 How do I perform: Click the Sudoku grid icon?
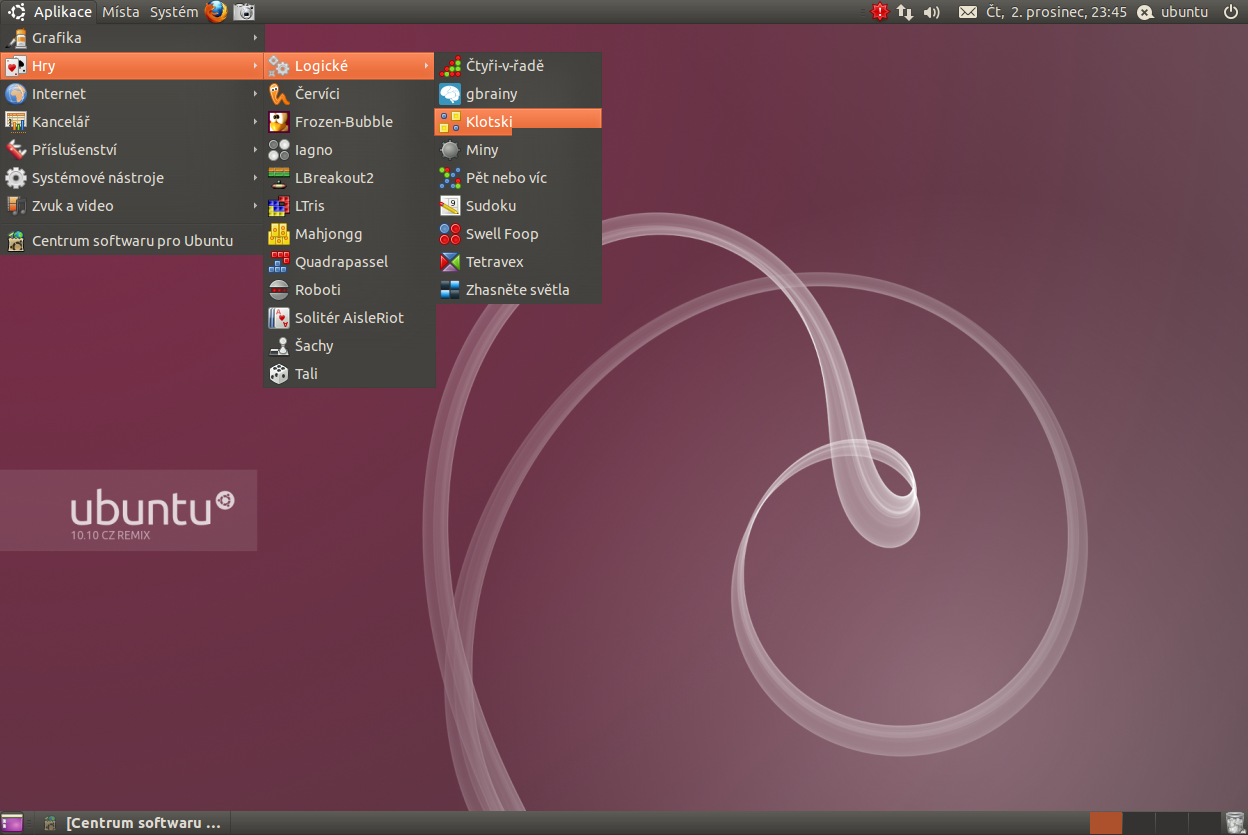pyautogui.click(x=450, y=206)
